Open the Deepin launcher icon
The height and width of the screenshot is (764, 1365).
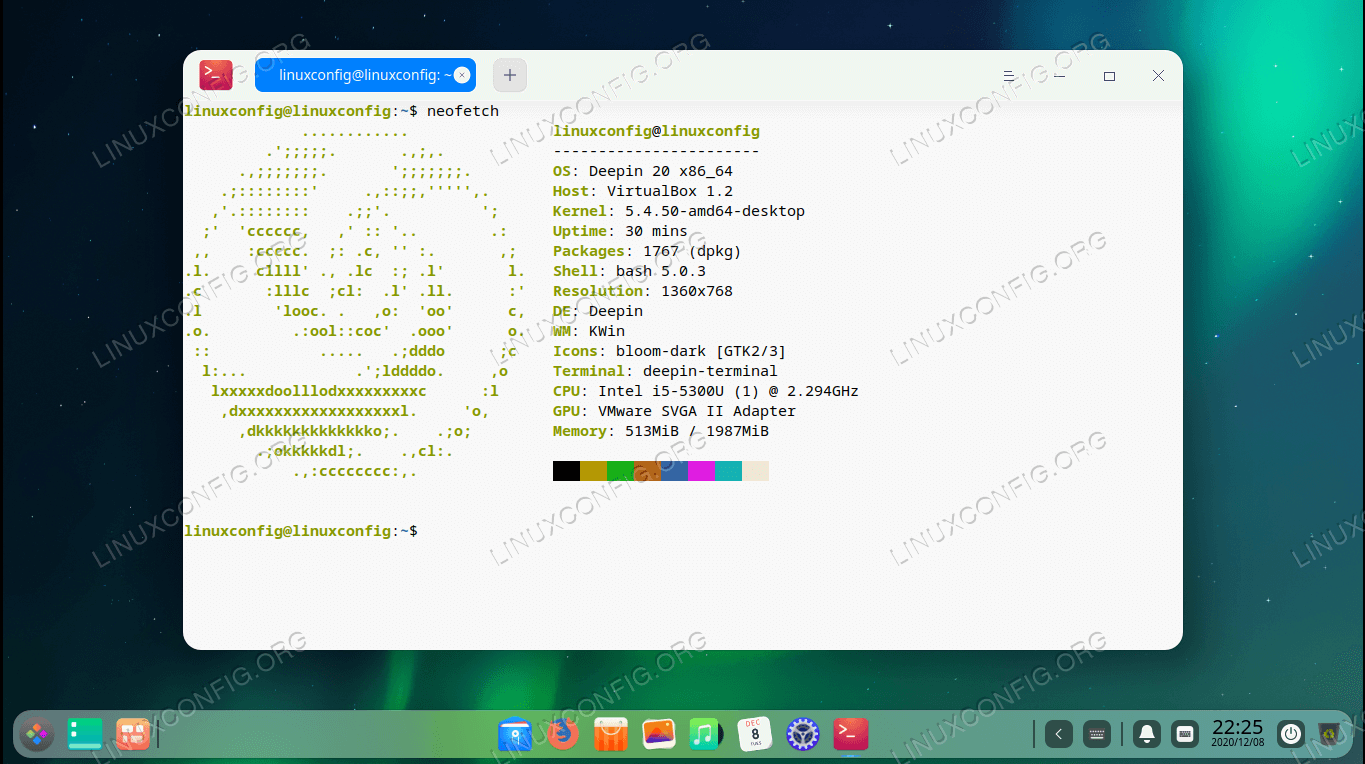37,735
